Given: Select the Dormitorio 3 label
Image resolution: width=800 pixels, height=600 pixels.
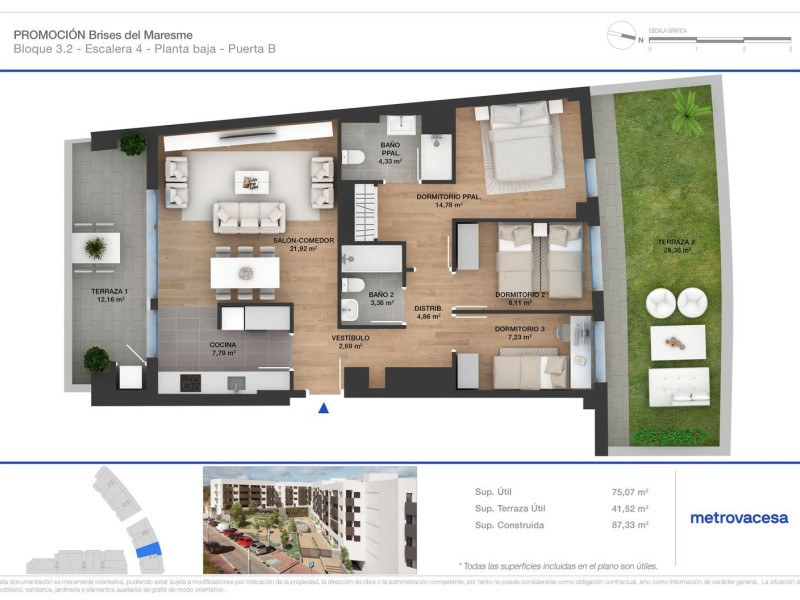Looking at the screenshot, I should (519, 329).
